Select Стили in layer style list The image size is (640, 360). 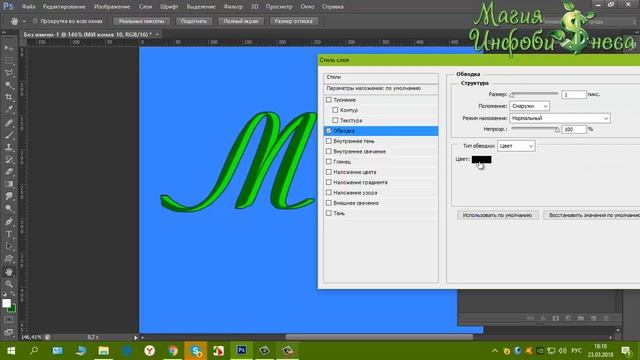tap(381, 77)
